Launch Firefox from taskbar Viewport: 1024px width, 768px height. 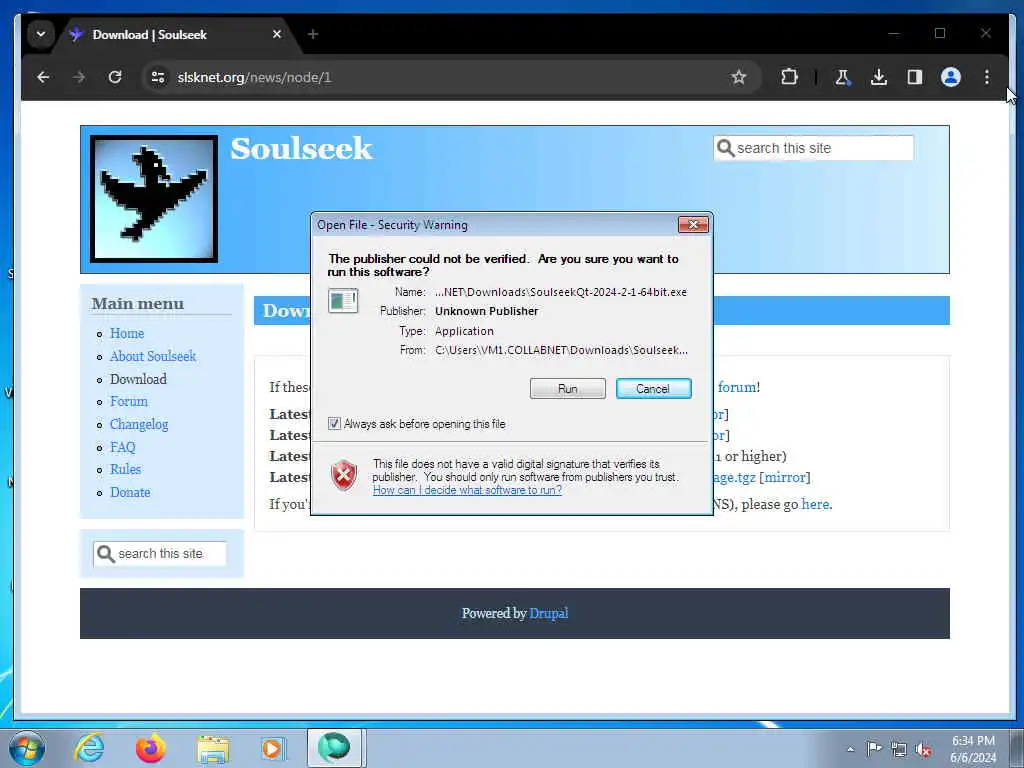click(x=150, y=748)
